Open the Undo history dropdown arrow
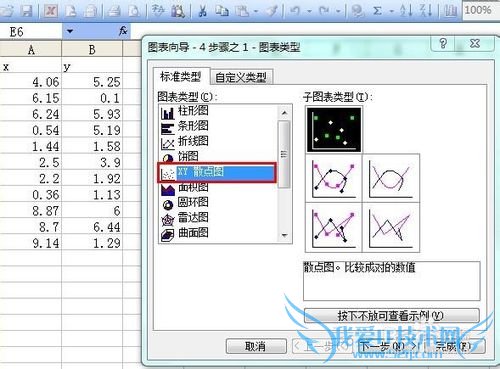This screenshot has height=369, width=500. 309,11
